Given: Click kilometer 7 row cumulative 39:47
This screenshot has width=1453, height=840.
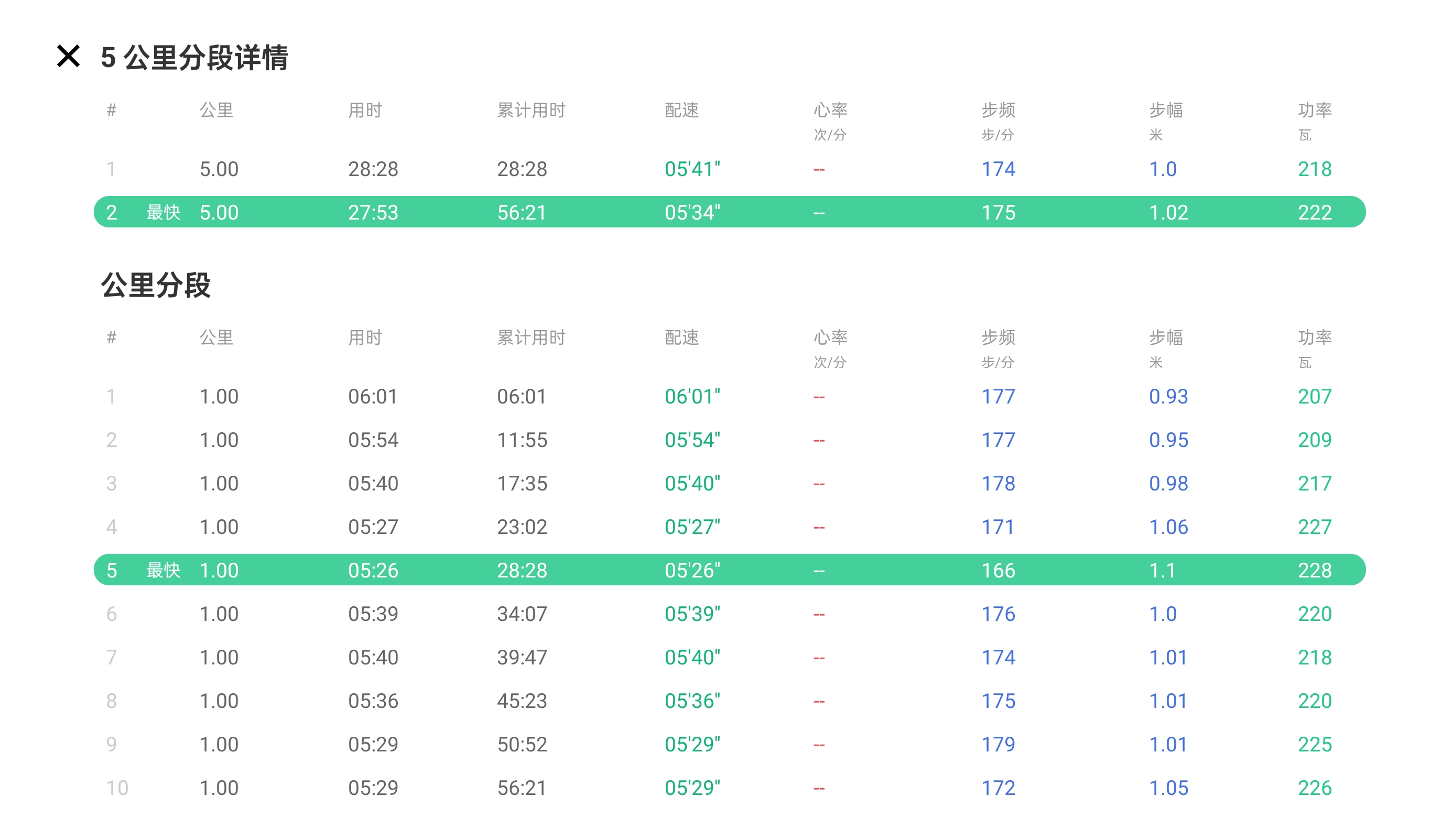Looking at the screenshot, I should [522, 657].
